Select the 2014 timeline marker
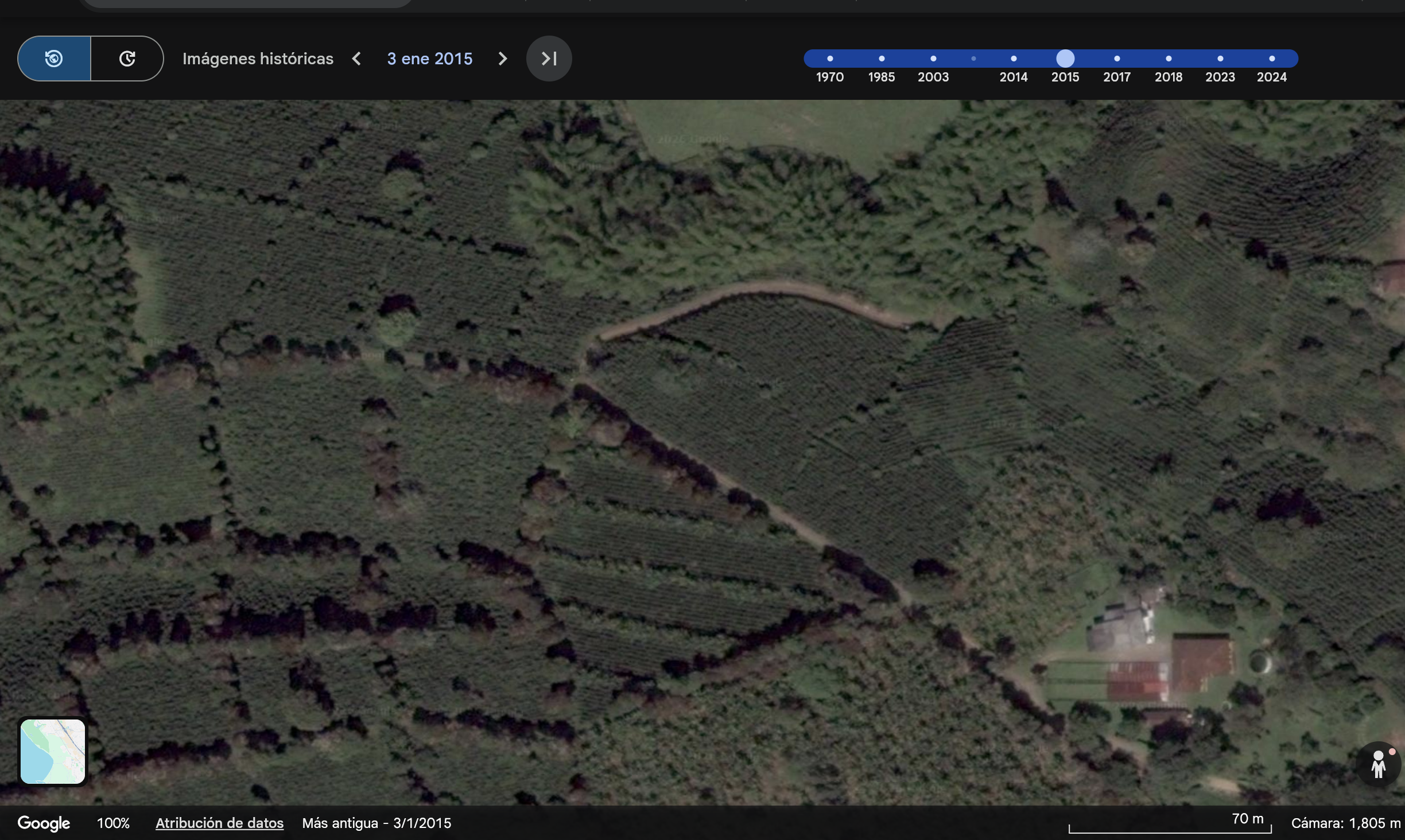 coord(1014,59)
